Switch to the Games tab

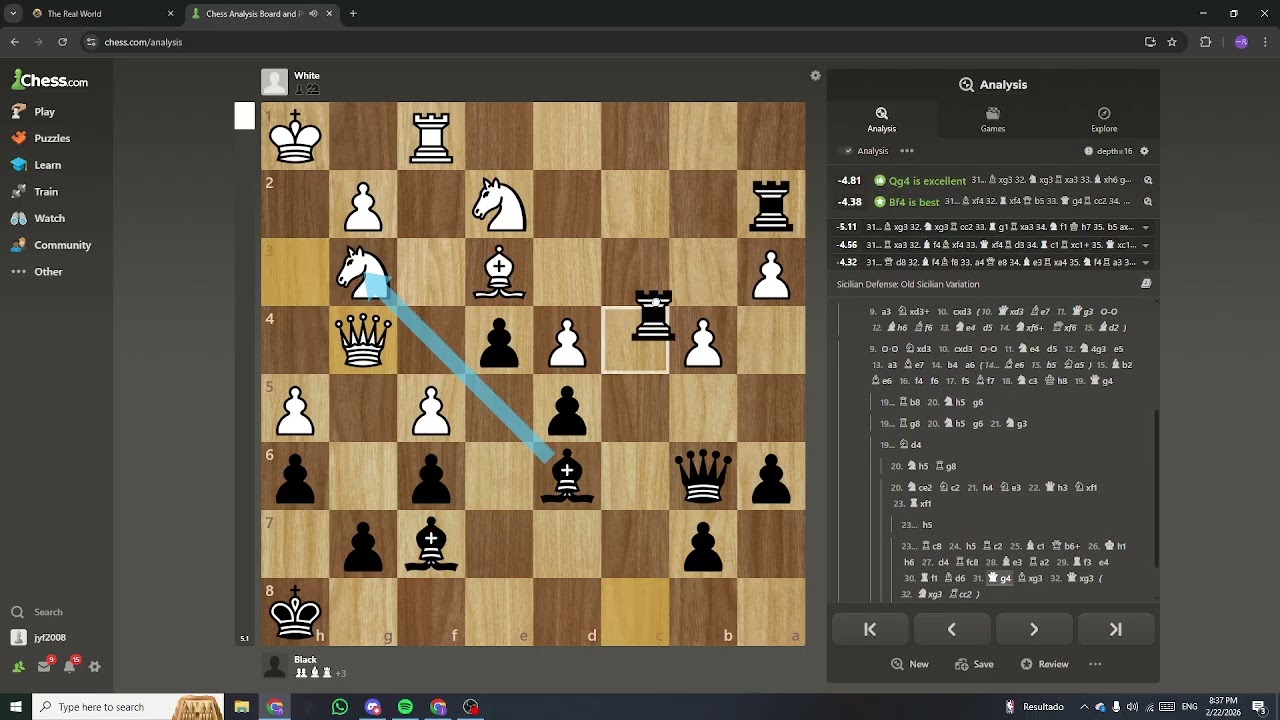[993, 120]
